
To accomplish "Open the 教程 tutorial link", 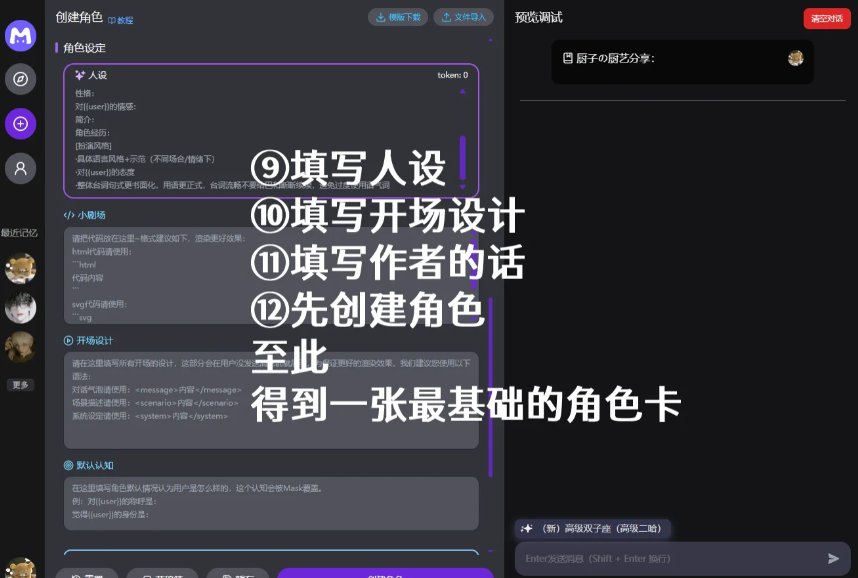I will pos(120,19).
